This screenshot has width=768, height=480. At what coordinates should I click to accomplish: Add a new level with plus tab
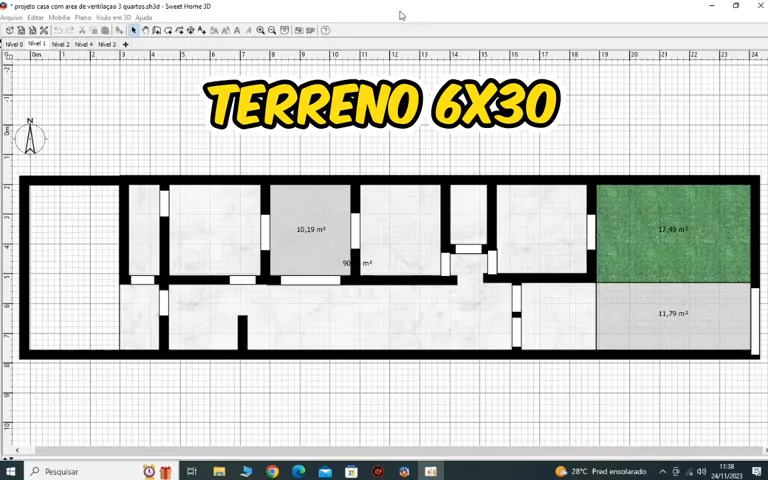tap(125, 44)
